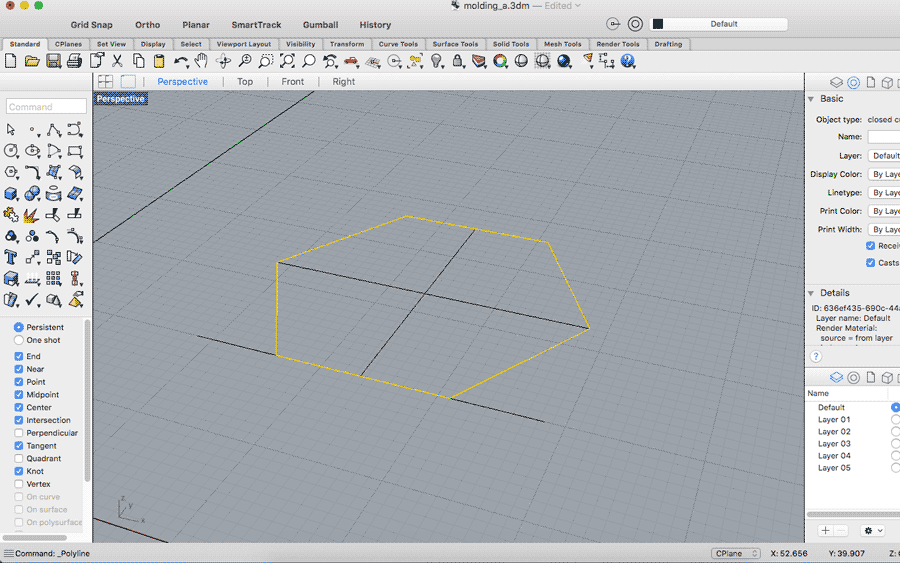Open the Top viewport tab
The height and width of the screenshot is (563, 900).
[245, 81]
